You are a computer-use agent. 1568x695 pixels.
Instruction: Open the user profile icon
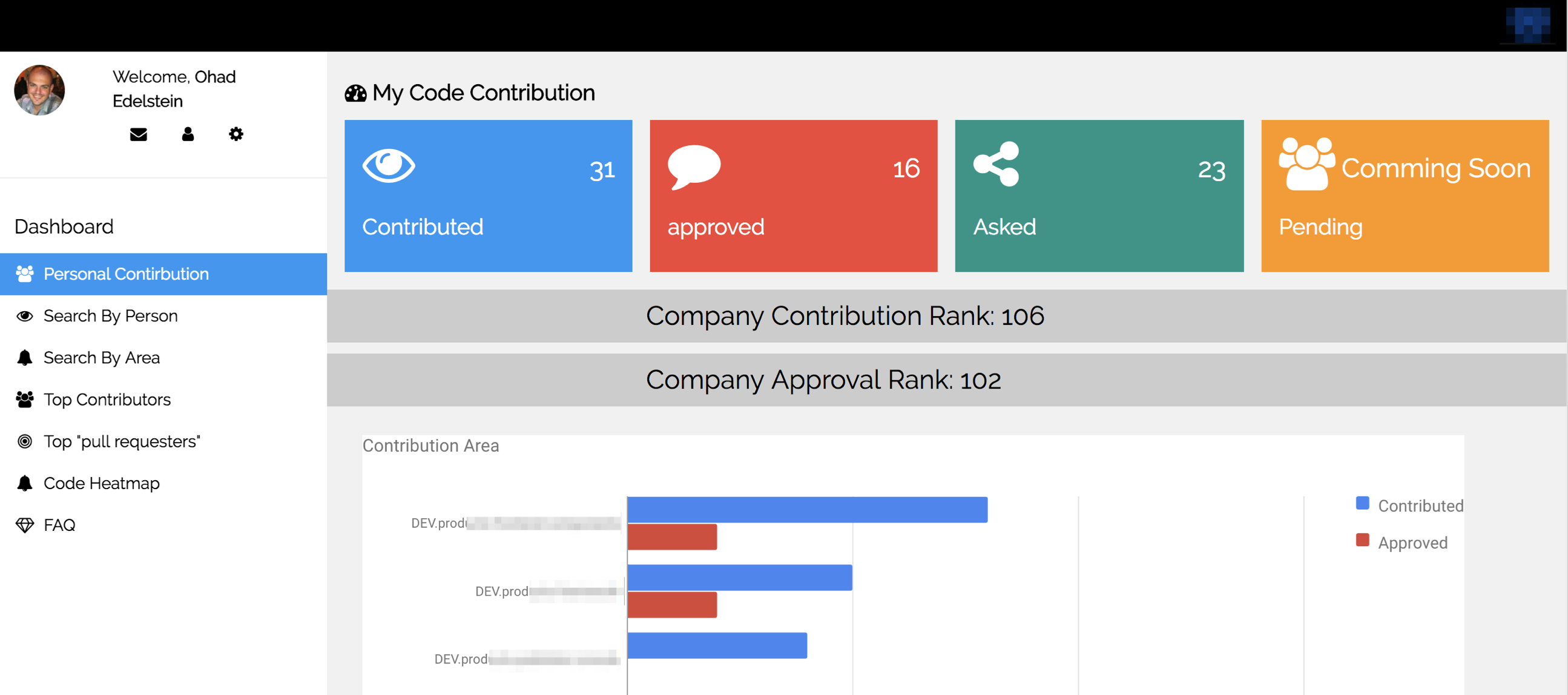188,134
